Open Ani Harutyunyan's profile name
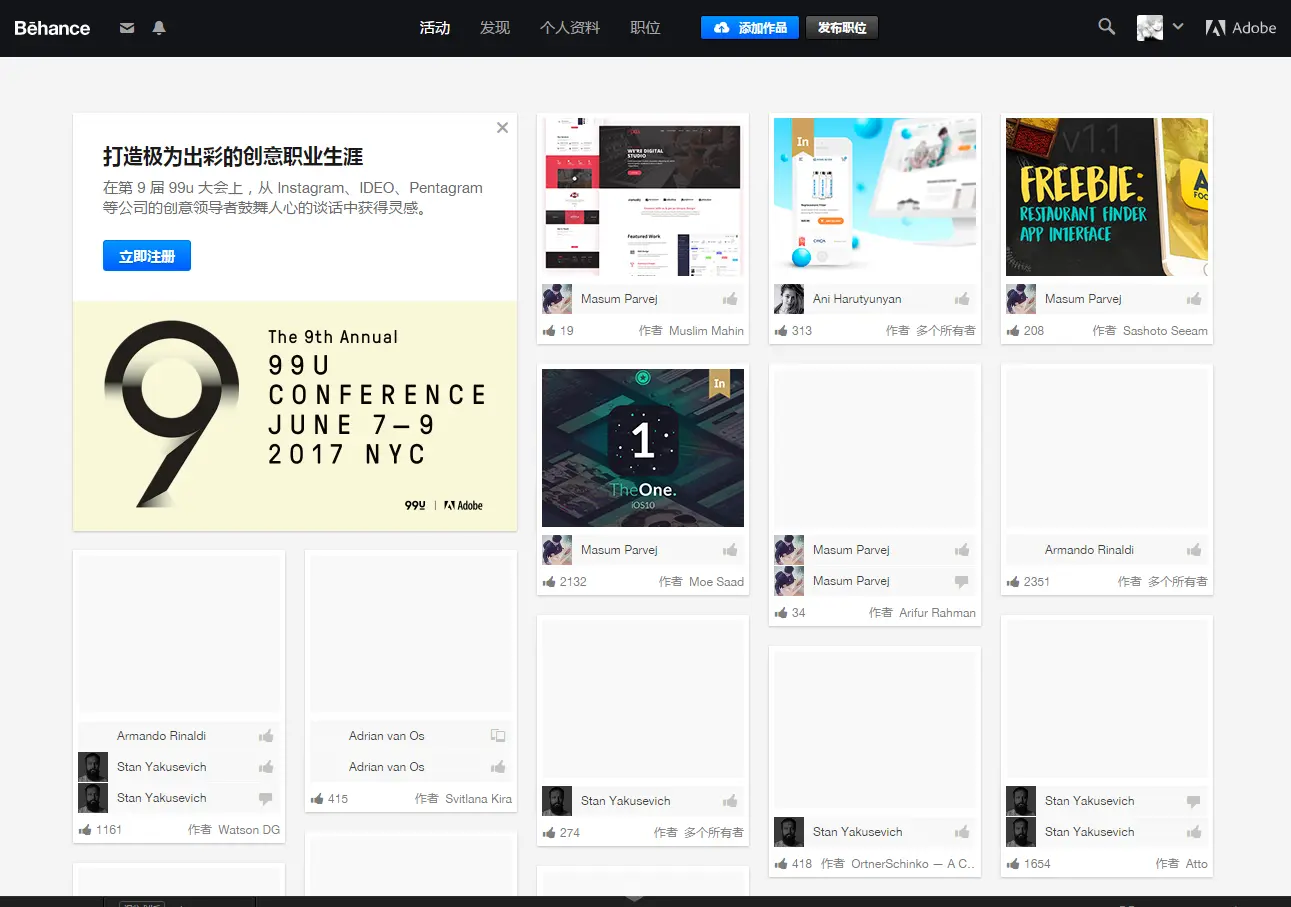Image resolution: width=1291 pixels, height=907 pixels. [x=857, y=299]
